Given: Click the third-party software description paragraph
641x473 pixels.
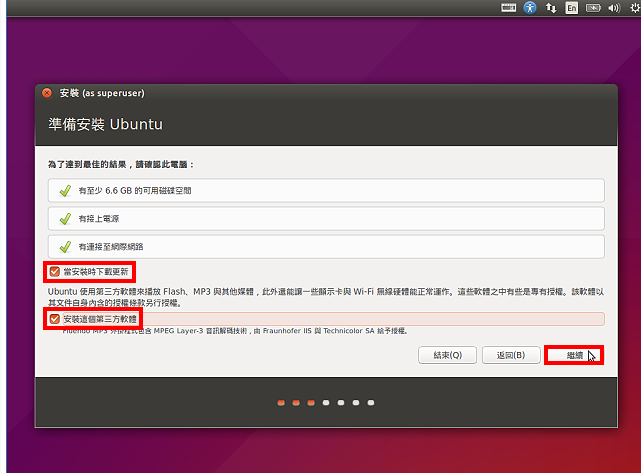Looking at the screenshot, I should tap(326, 297).
